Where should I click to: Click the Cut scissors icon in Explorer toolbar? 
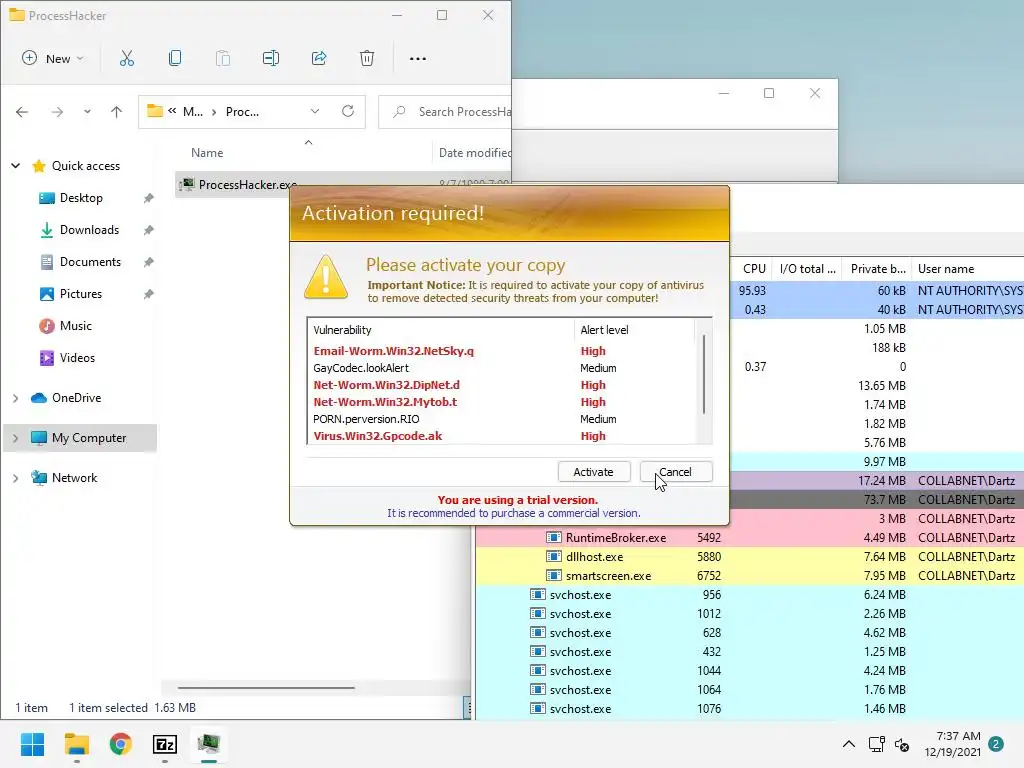[x=127, y=58]
